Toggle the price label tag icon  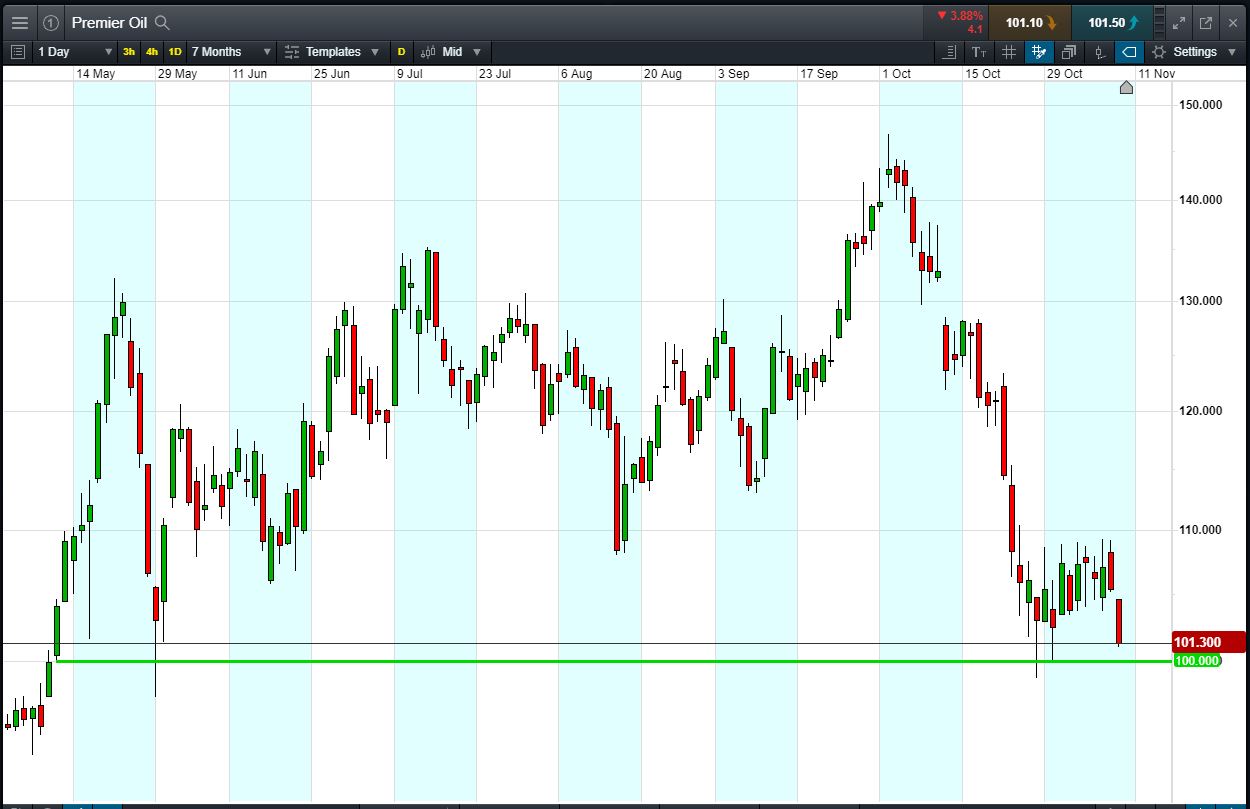pyautogui.click(x=1129, y=51)
